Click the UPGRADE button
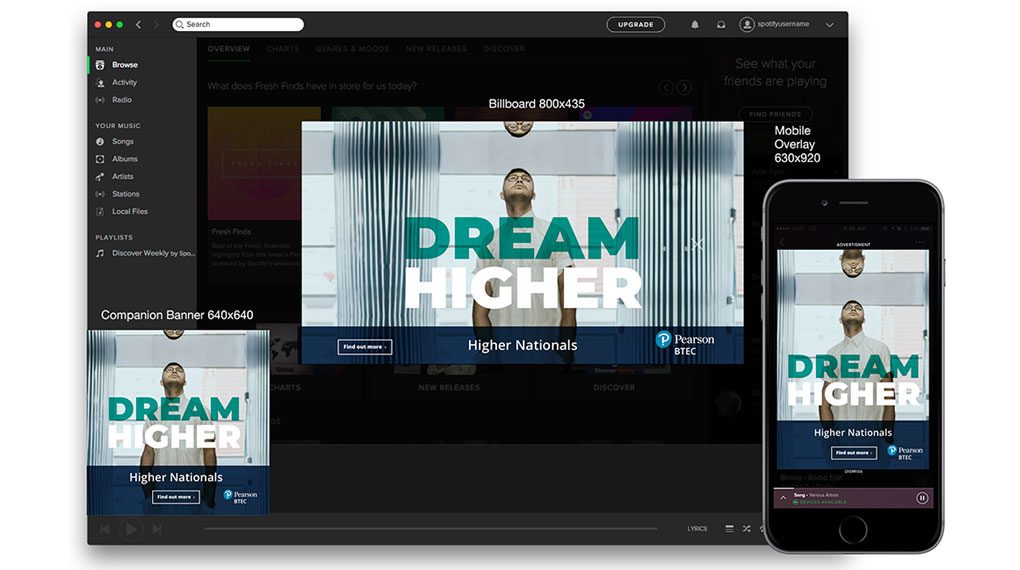This screenshot has height=570, width=1020. pyautogui.click(x=636, y=25)
